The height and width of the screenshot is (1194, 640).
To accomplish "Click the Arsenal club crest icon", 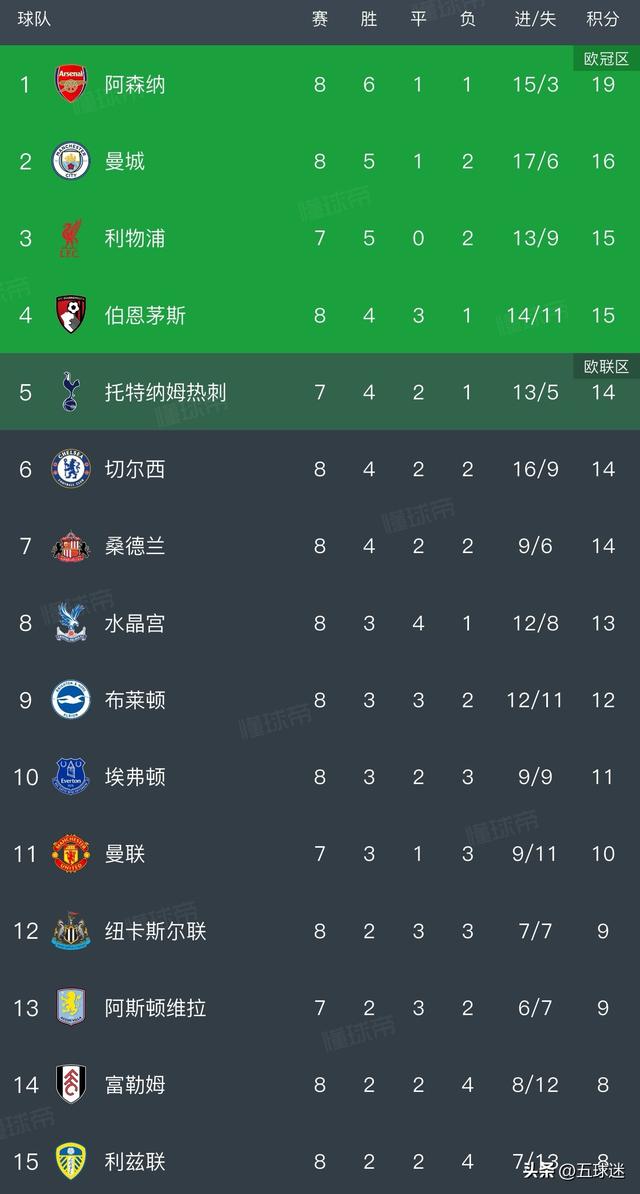I will point(71,84).
